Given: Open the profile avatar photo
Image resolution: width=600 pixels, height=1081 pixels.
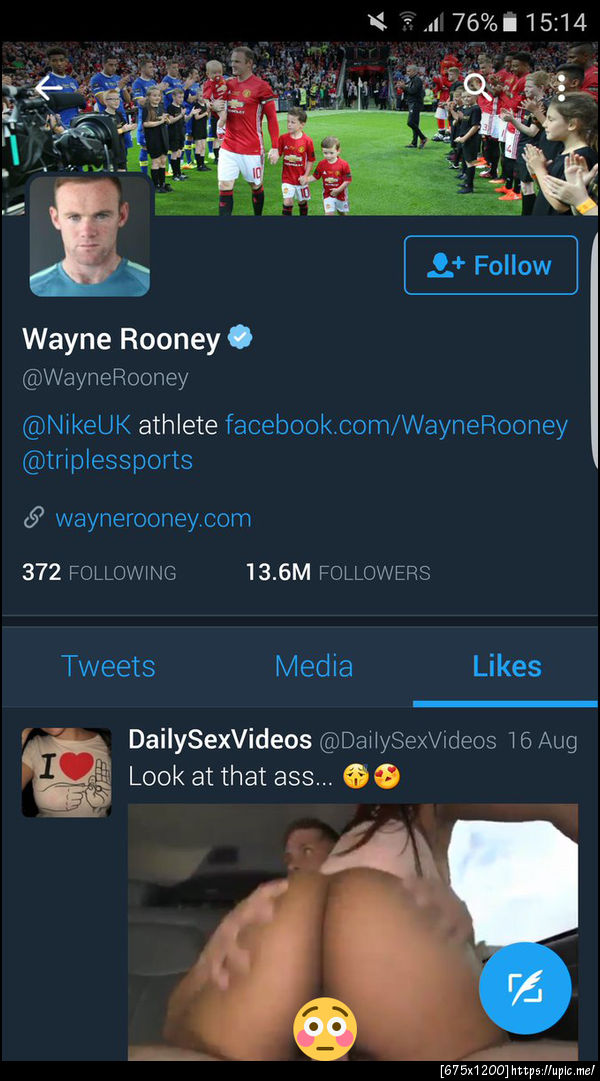Looking at the screenshot, I should [x=90, y=236].
